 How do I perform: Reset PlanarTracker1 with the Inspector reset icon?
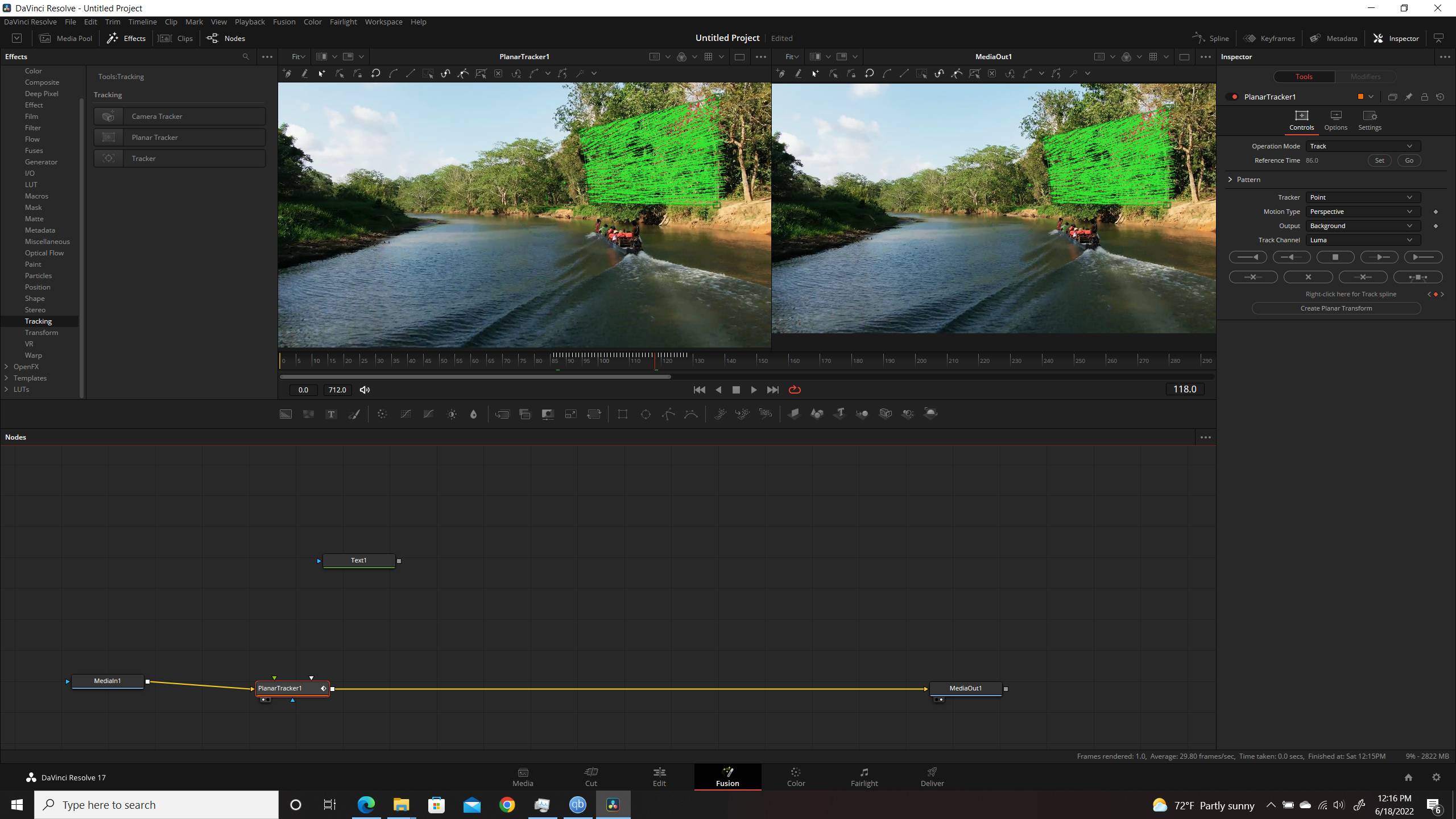pos(1440,97)
